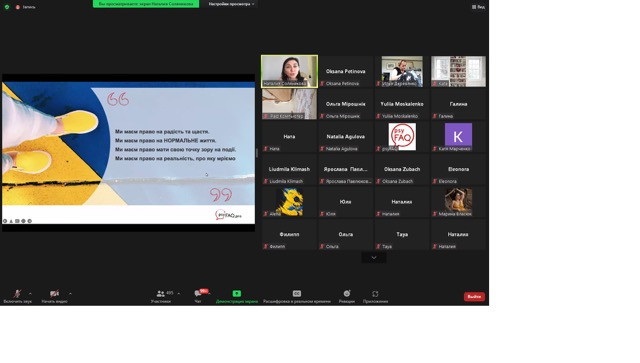Expand video options arrow beside camera
The height and width of the screenshot is (363, 640).
tap(70, 294)
